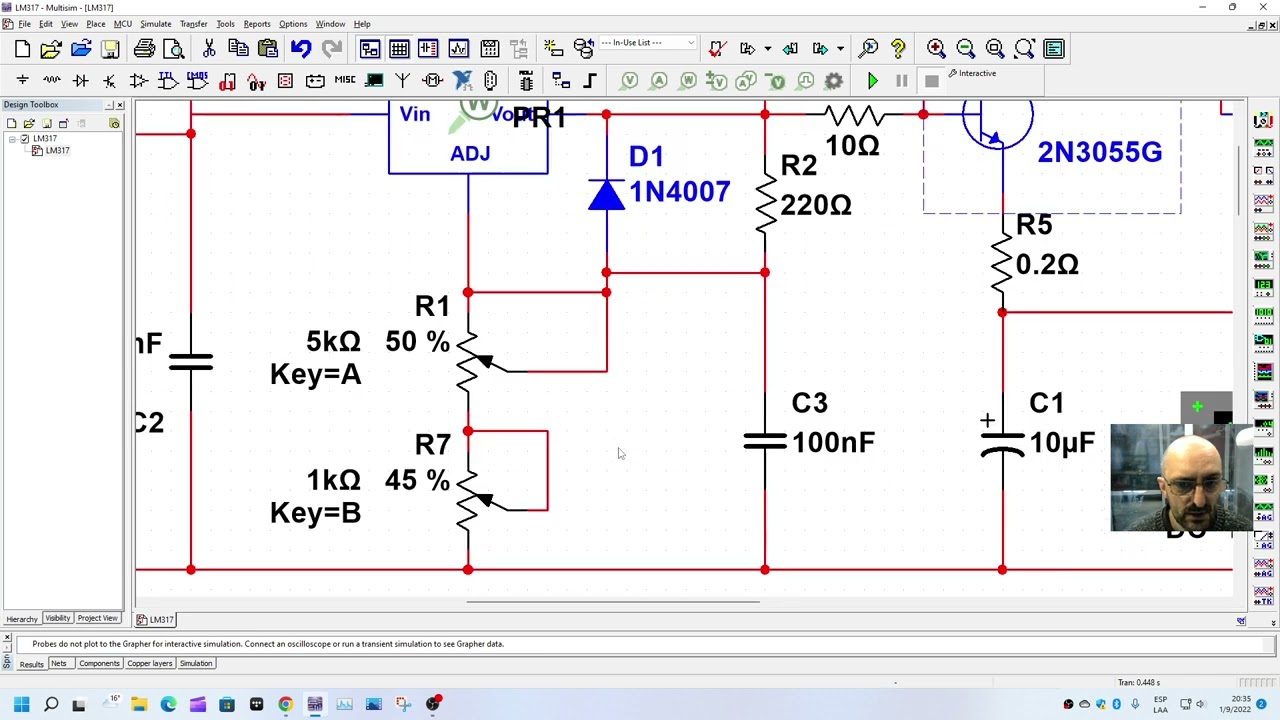
Task: Open the File menu
Action: pyautogui.click(x=25, y=24)
